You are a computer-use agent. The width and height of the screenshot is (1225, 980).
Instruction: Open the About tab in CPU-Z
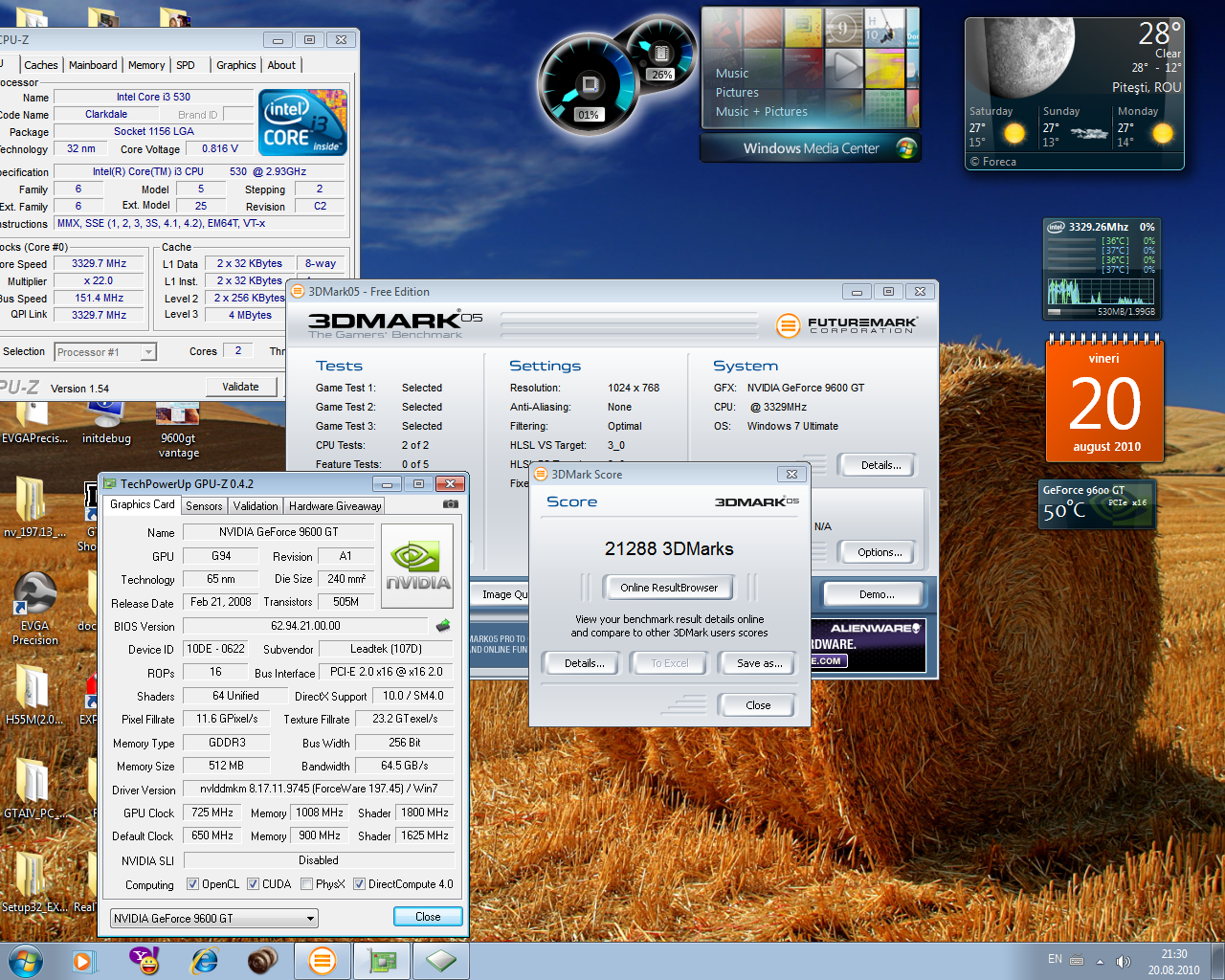(x=281, y=65)
